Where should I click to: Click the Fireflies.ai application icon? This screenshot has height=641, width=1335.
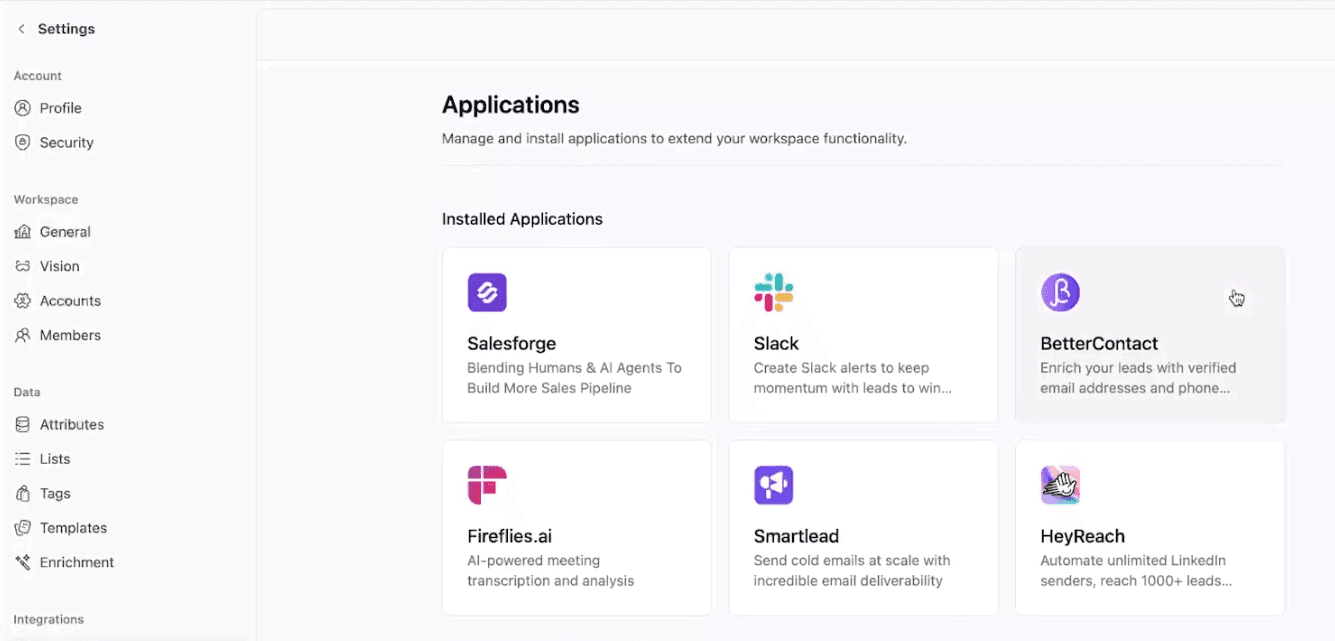pyautogui.click(x=486, y=485)
